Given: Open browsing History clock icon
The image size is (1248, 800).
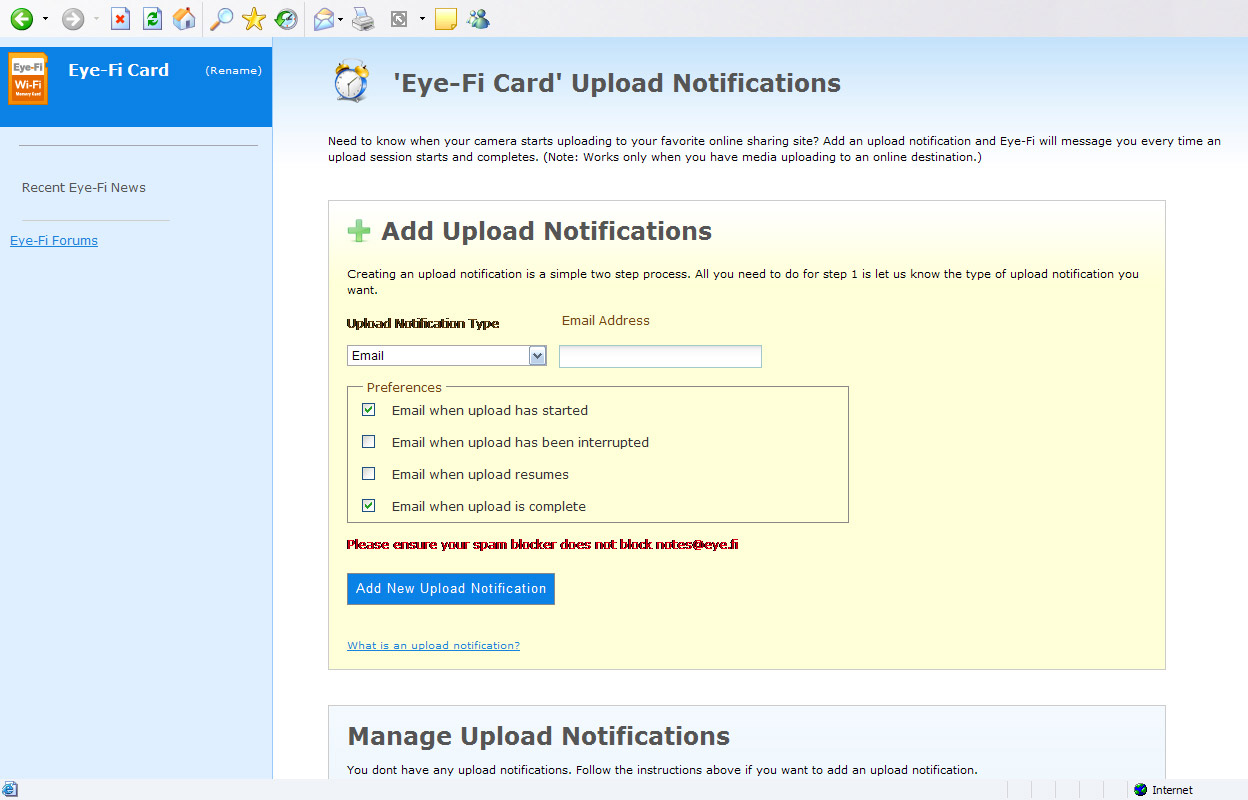Looking at the screenshot, I should point(286,18).
